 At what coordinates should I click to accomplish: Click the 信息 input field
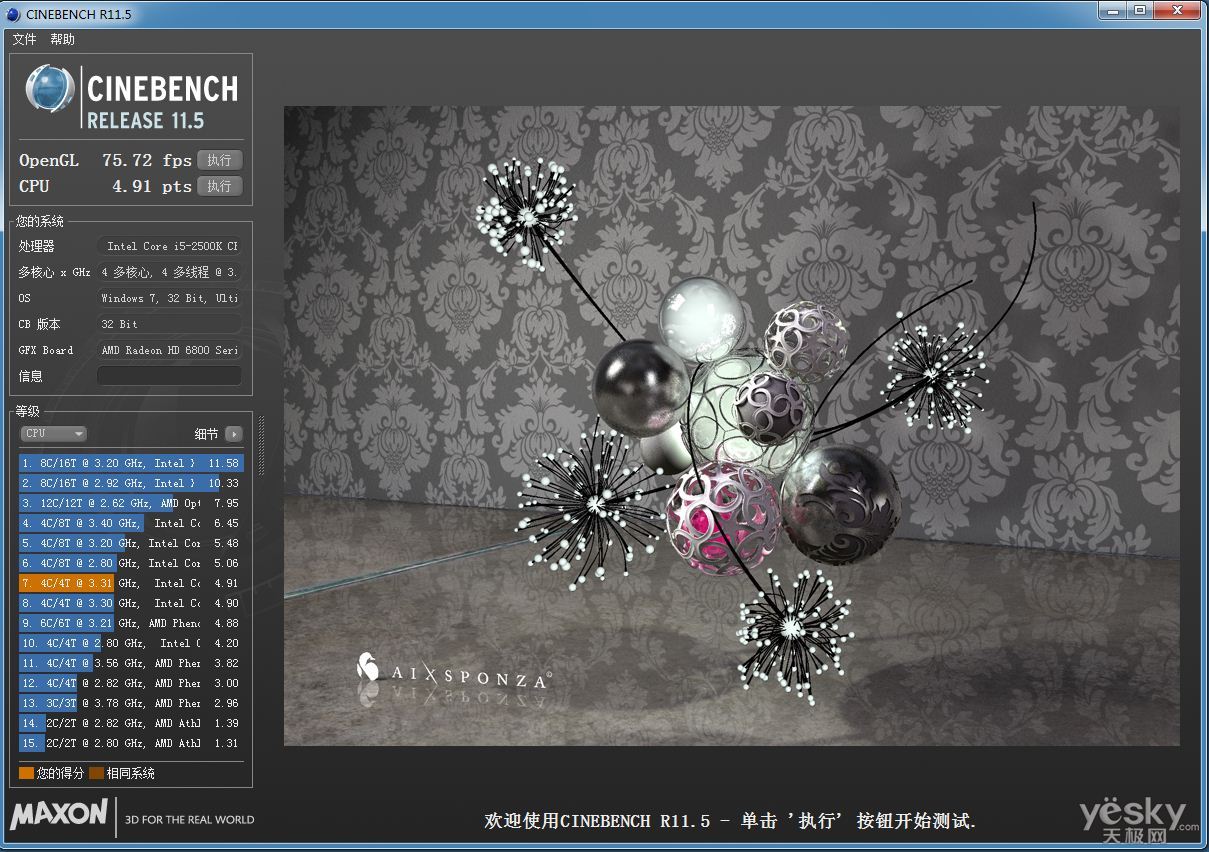pyautogui.click(x=169, y=376)
